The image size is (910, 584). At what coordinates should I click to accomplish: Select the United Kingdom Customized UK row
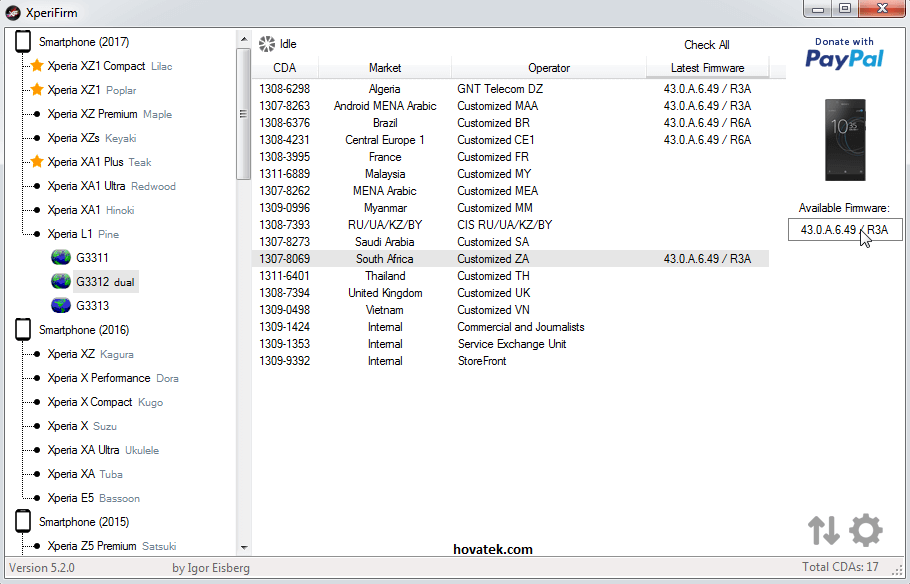click(511, 293)
